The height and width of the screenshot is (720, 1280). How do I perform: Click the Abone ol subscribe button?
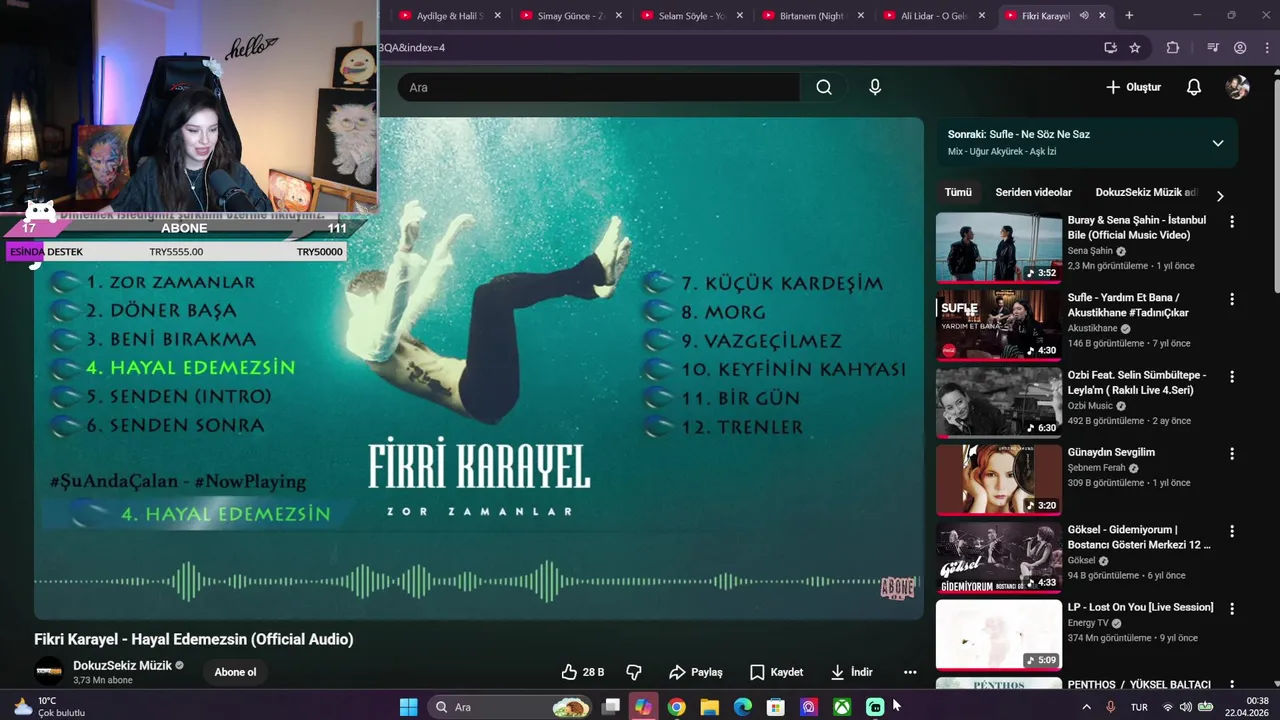[235, 672]
